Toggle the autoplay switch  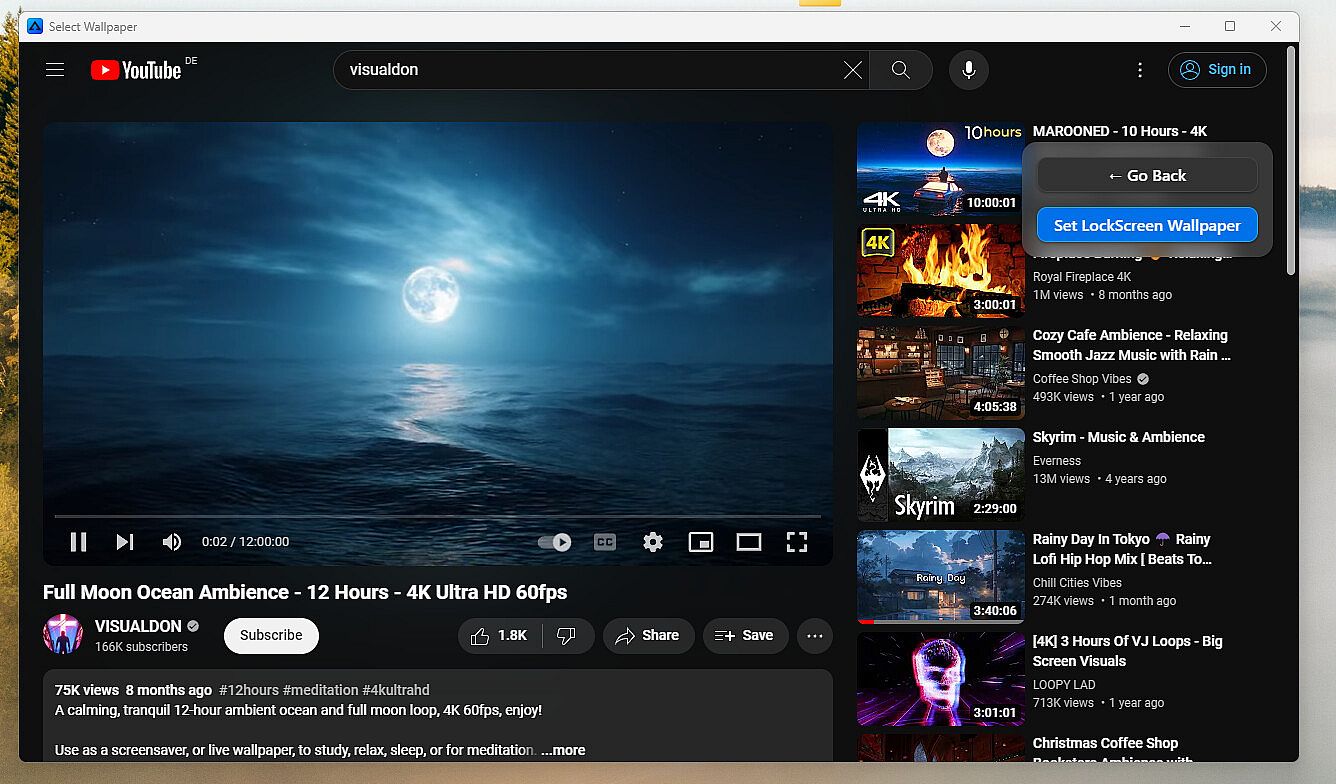(x=555, y=542)
